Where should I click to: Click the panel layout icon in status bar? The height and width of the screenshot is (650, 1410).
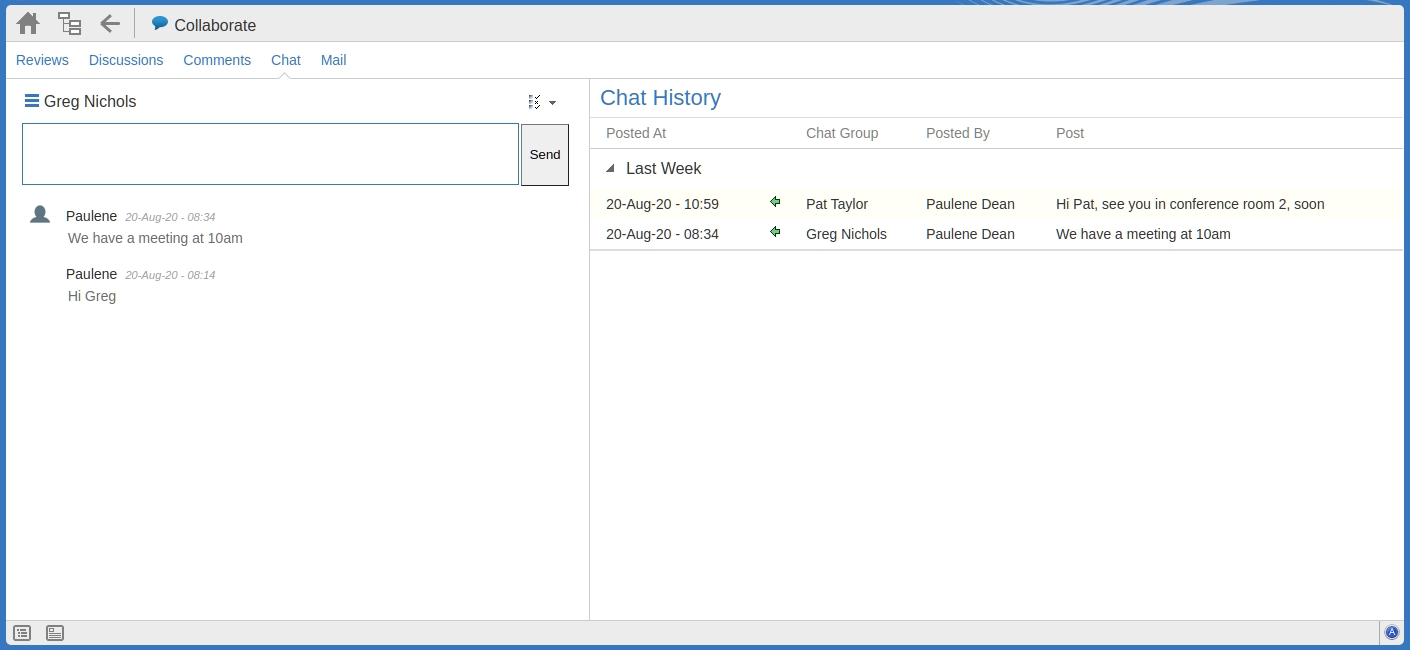click(55, 633)
